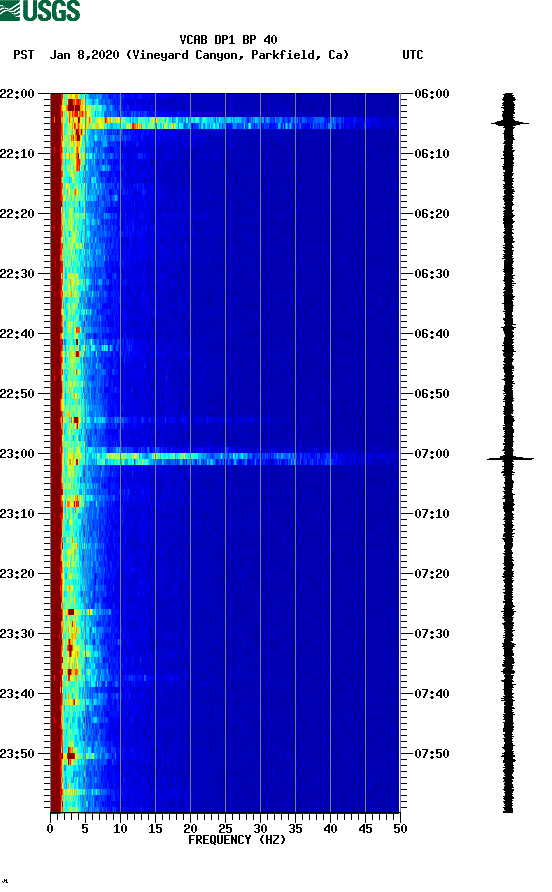Click the '07:10' UTC time label
The width and height of the screenshot is (552, 892).
point(432,514)
